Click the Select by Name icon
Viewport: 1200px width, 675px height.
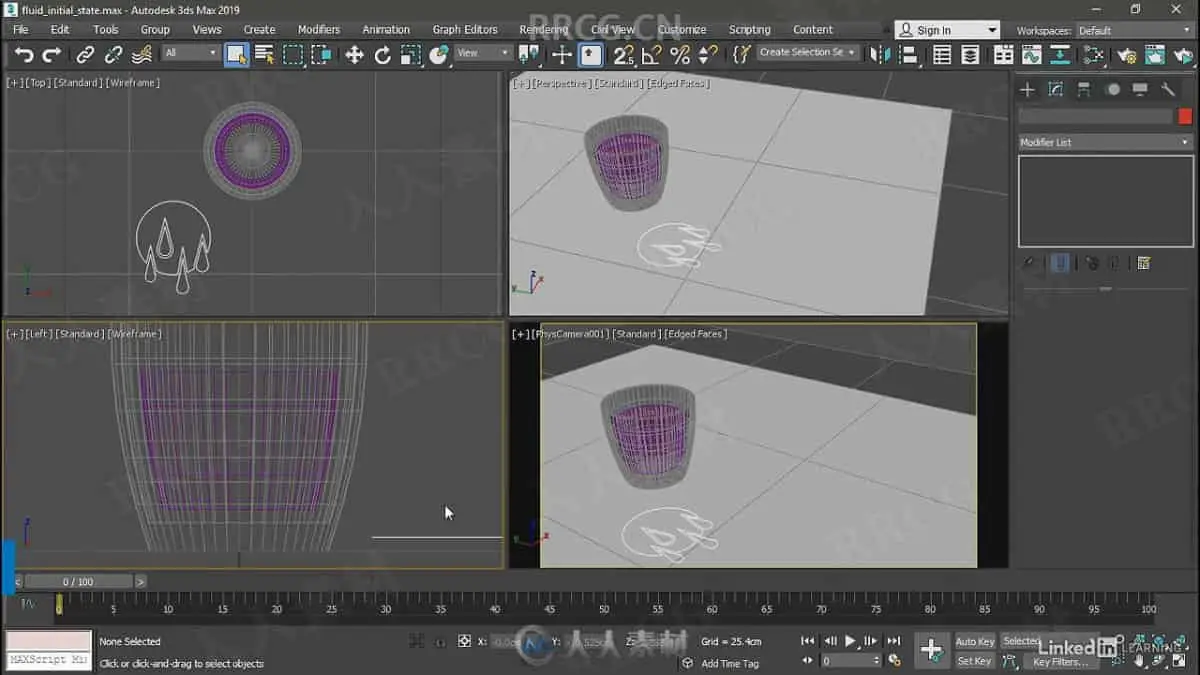(x=264, y=55)
